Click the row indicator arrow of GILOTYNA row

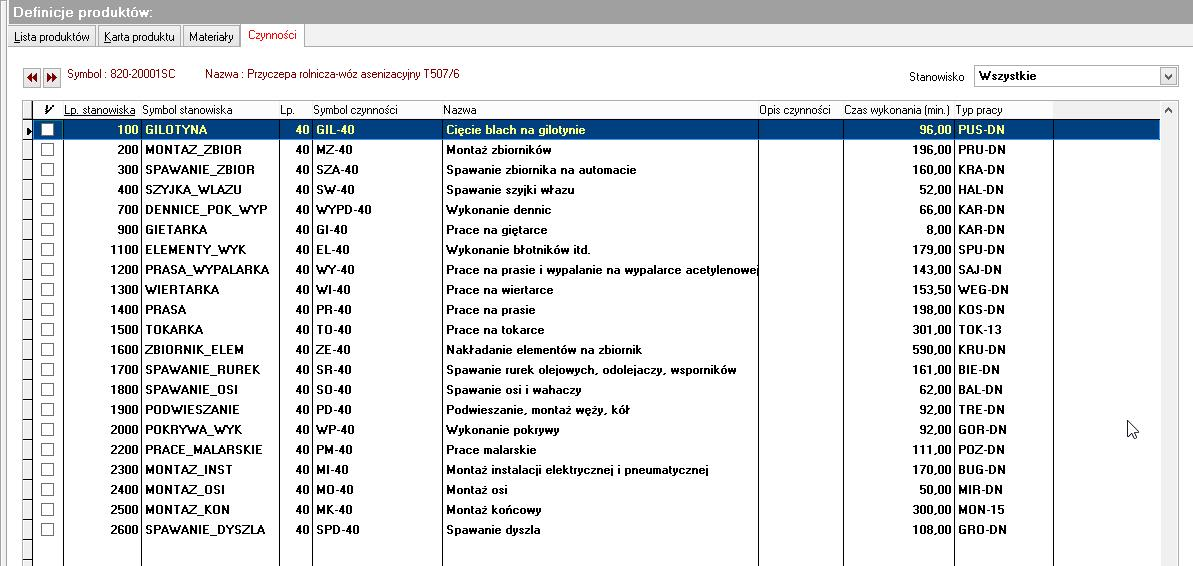pos(29,131)
